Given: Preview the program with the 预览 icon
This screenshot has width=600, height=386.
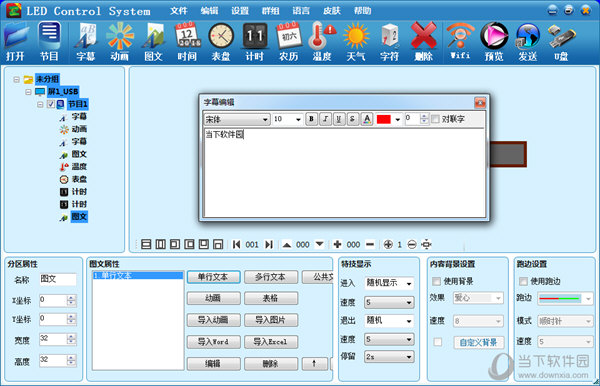Looking at the screenshot, I should (494, 41).
